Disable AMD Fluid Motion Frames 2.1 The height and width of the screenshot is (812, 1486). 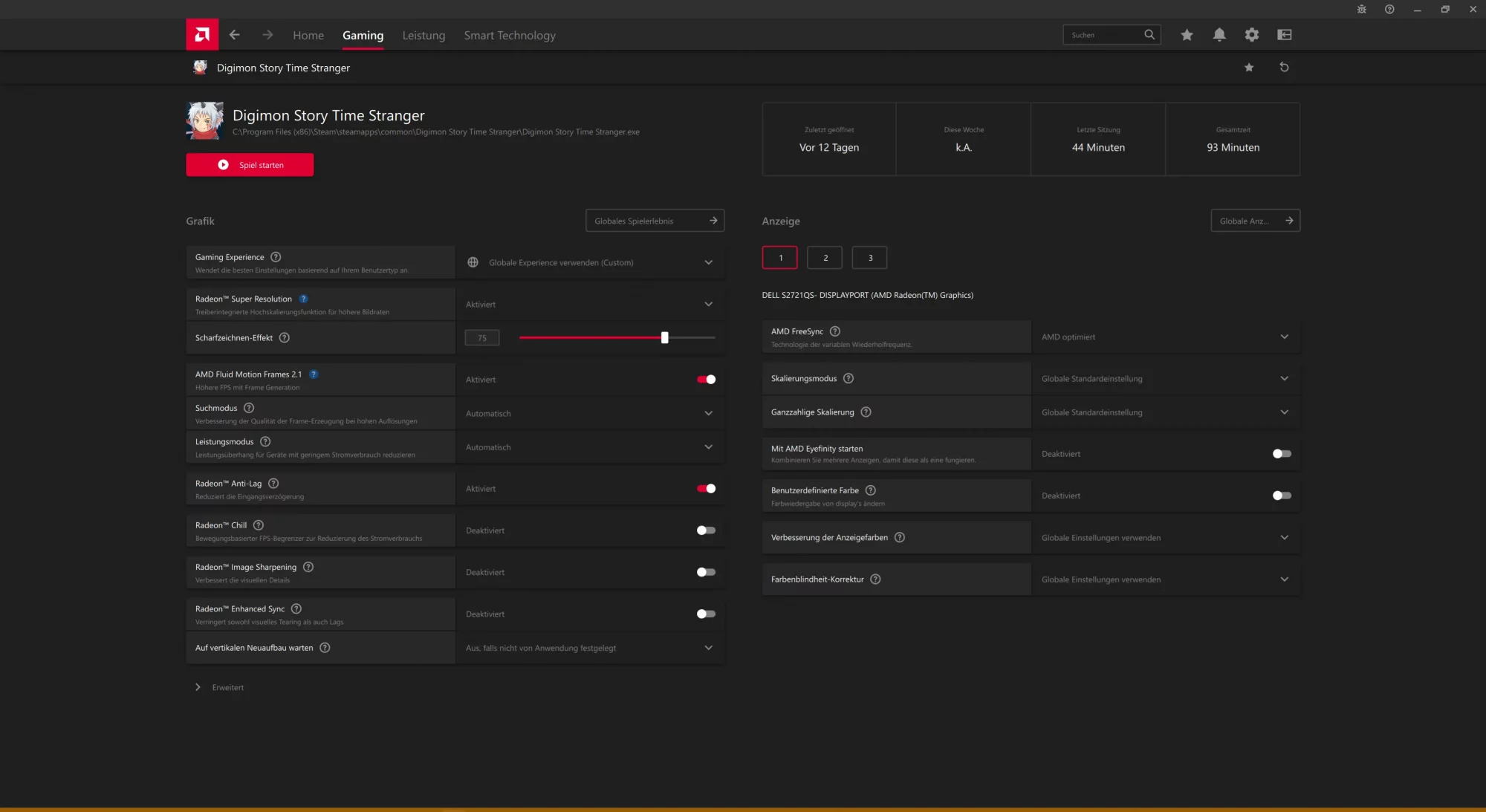point(706,380)
